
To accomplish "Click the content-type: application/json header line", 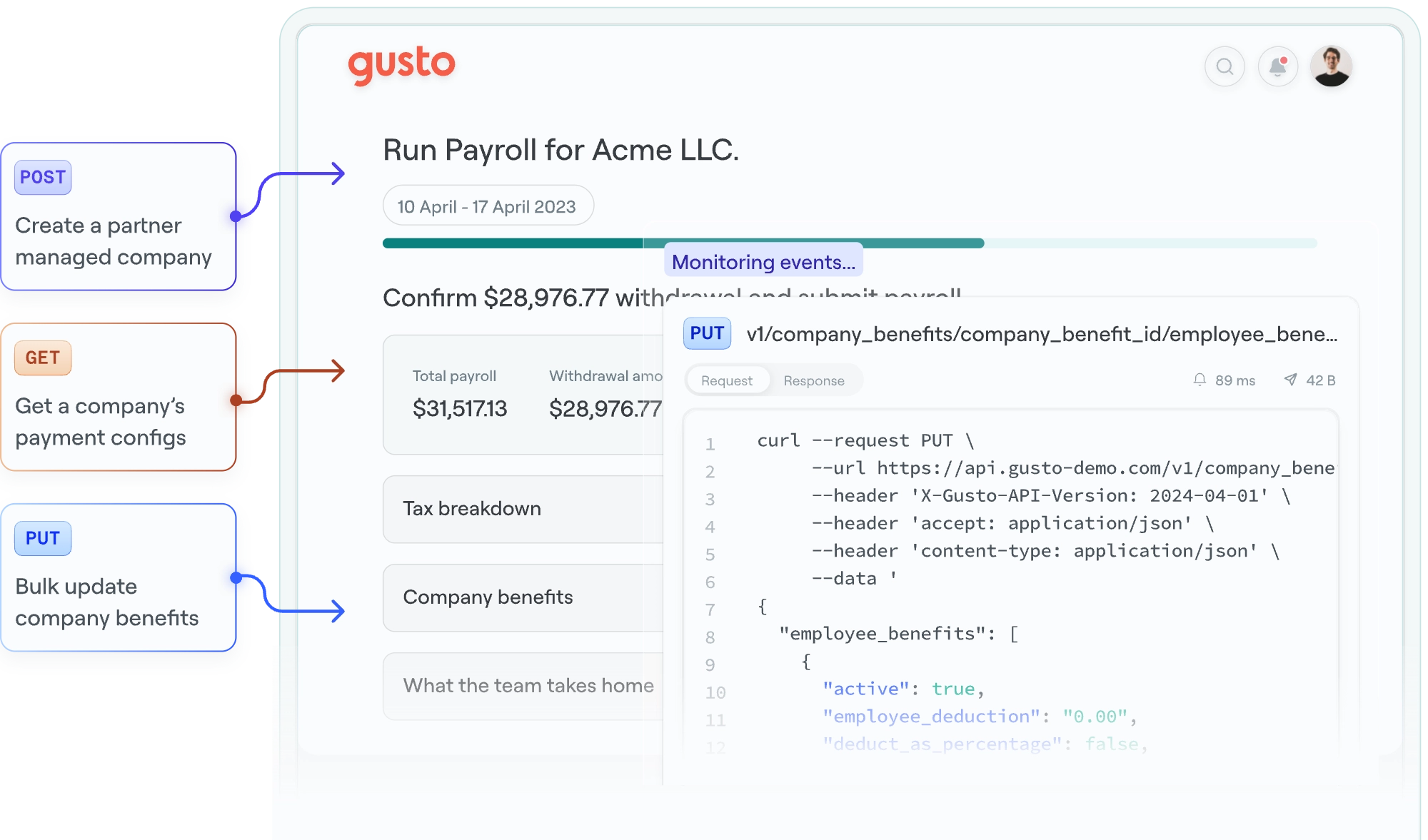I will [x=1045, y=551].
